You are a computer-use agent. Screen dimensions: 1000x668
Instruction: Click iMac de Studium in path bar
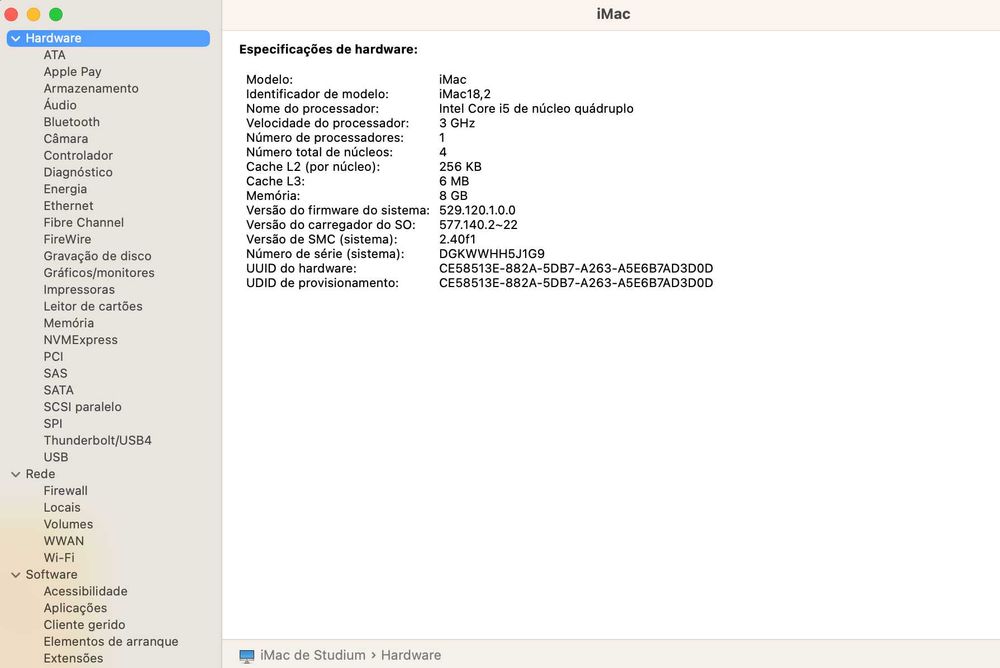tap(312, 655)
